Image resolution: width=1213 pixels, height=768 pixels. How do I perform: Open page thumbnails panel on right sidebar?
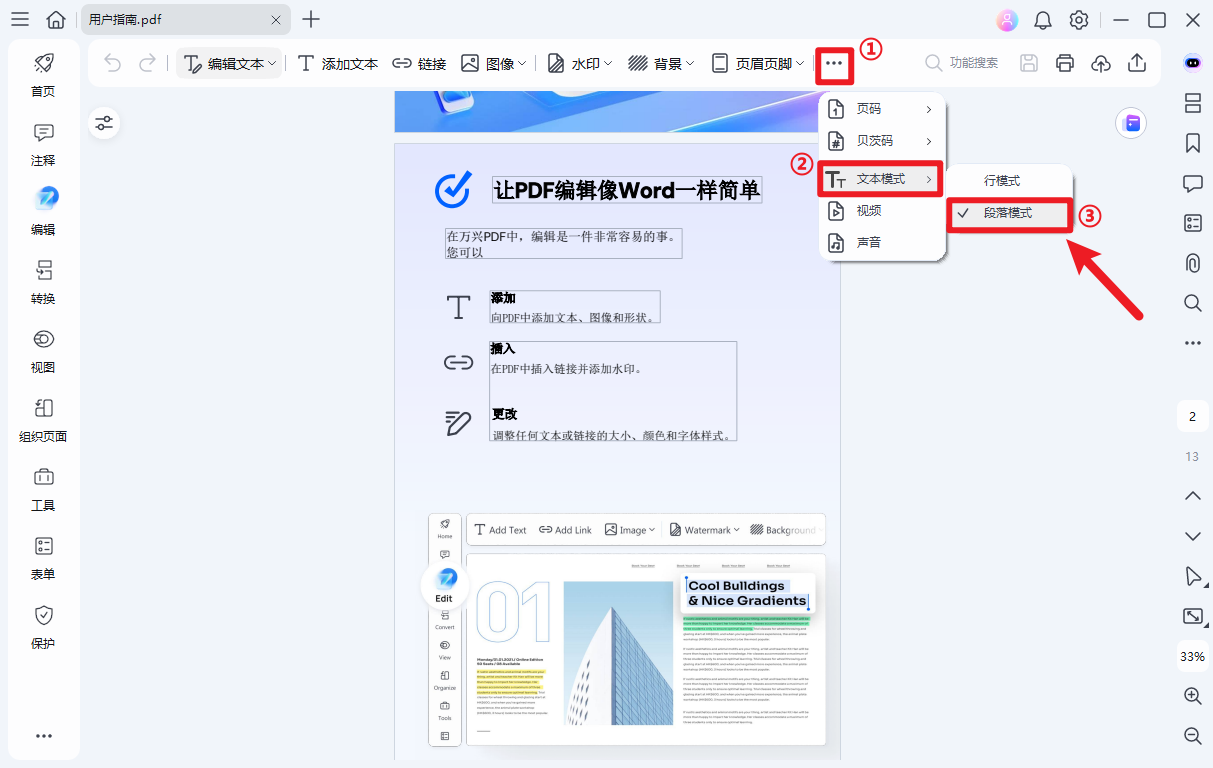coord(1192,103)
